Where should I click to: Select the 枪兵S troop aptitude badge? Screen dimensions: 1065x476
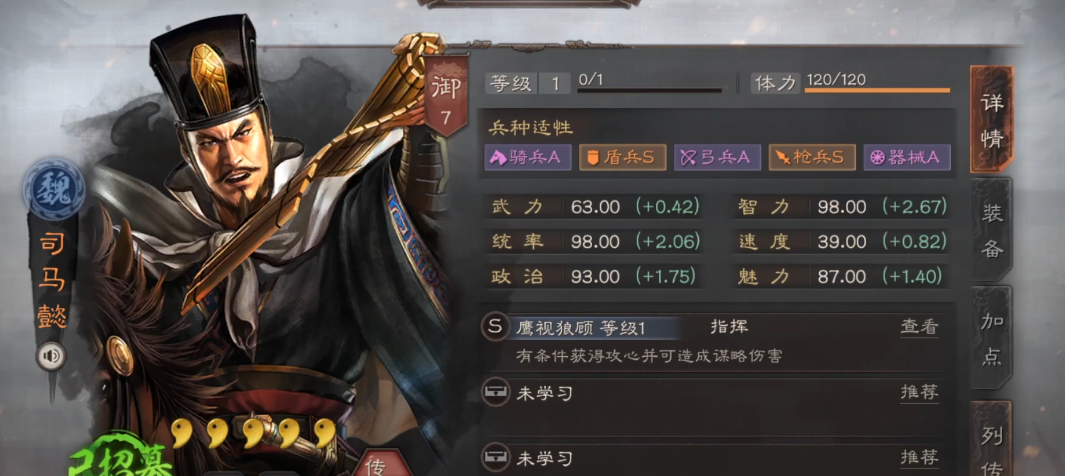click(x=812, y=158)
